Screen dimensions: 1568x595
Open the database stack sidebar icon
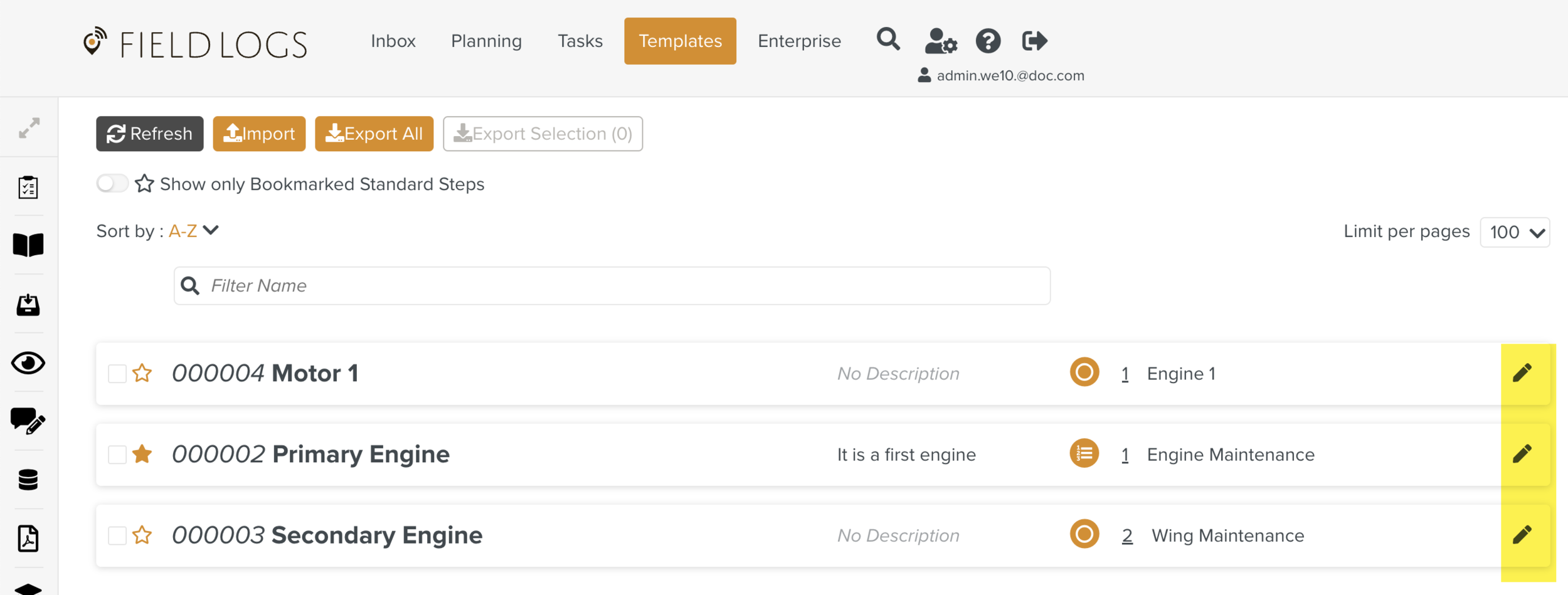tap(28, 480)
